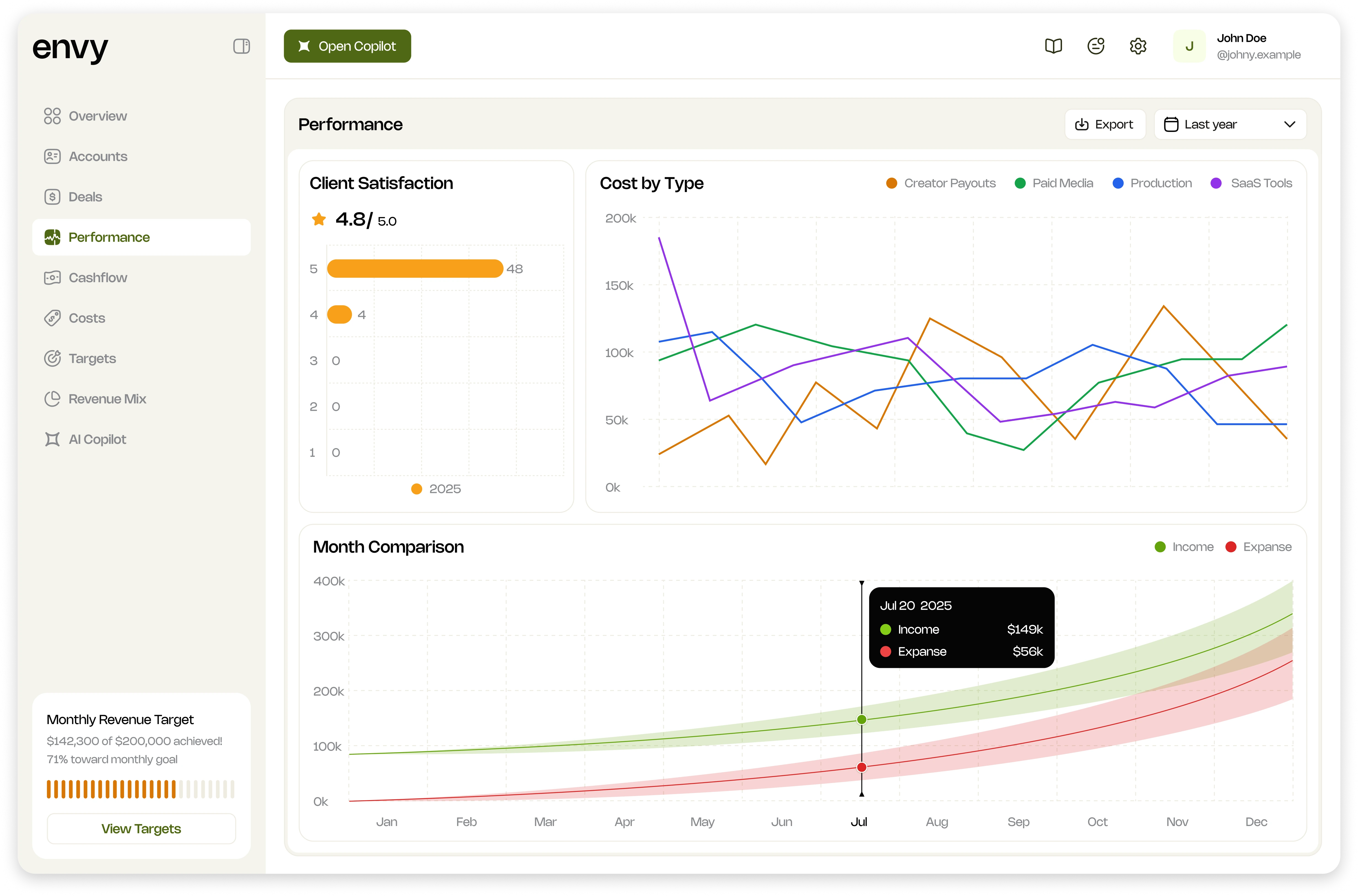This screenshot has width=1358, height=896.
Task: Click the View Targets button
Action: pyautogui.click(x=141, y=828)
